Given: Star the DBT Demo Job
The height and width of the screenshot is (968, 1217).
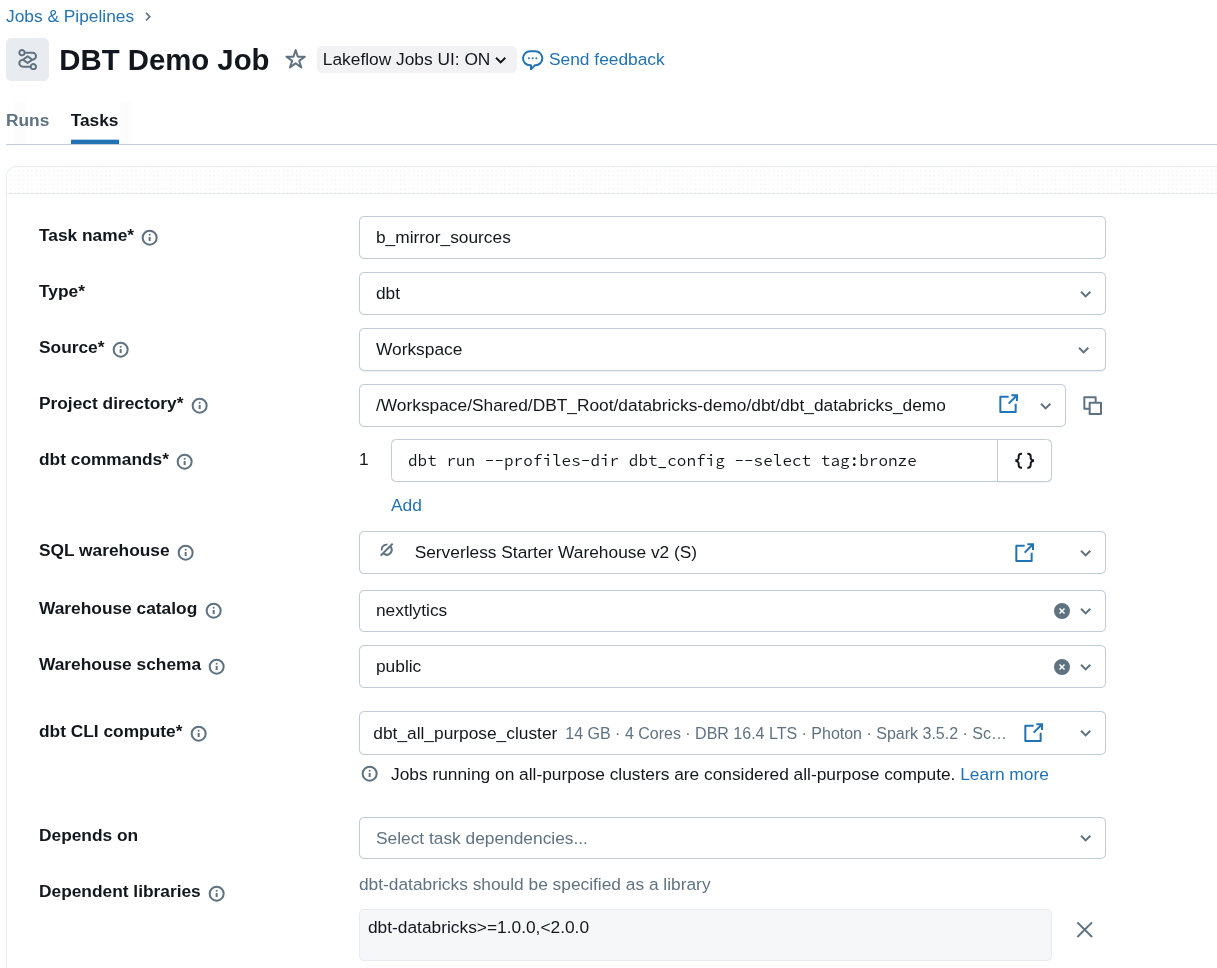Looking at the screenshot, I should coord(295,60).
